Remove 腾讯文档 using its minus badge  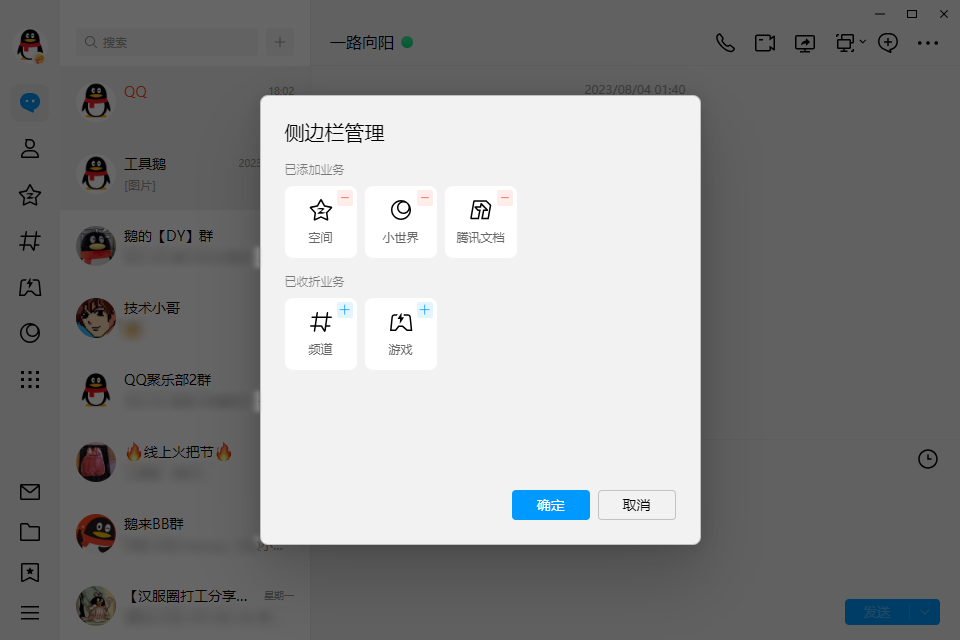pos(504,198)
